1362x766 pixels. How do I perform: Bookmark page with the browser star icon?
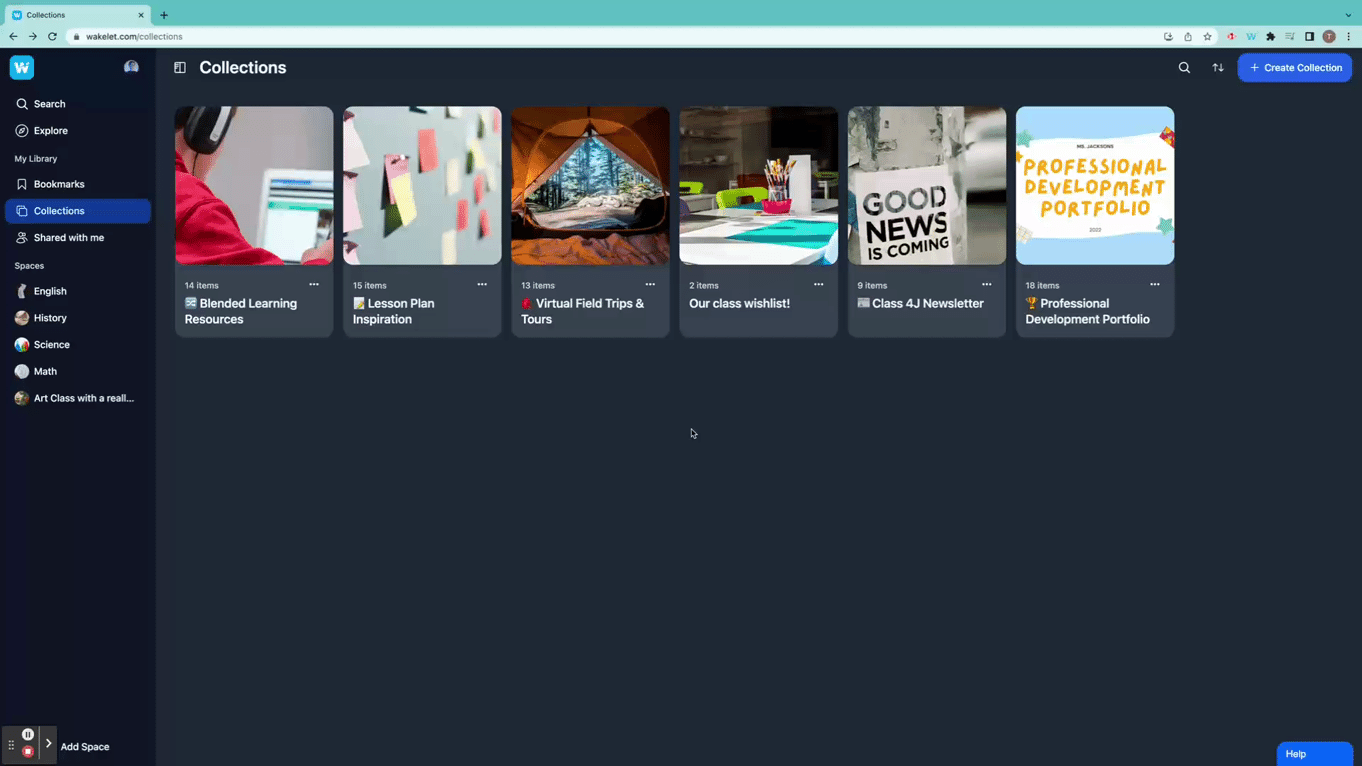(1207, 37)
